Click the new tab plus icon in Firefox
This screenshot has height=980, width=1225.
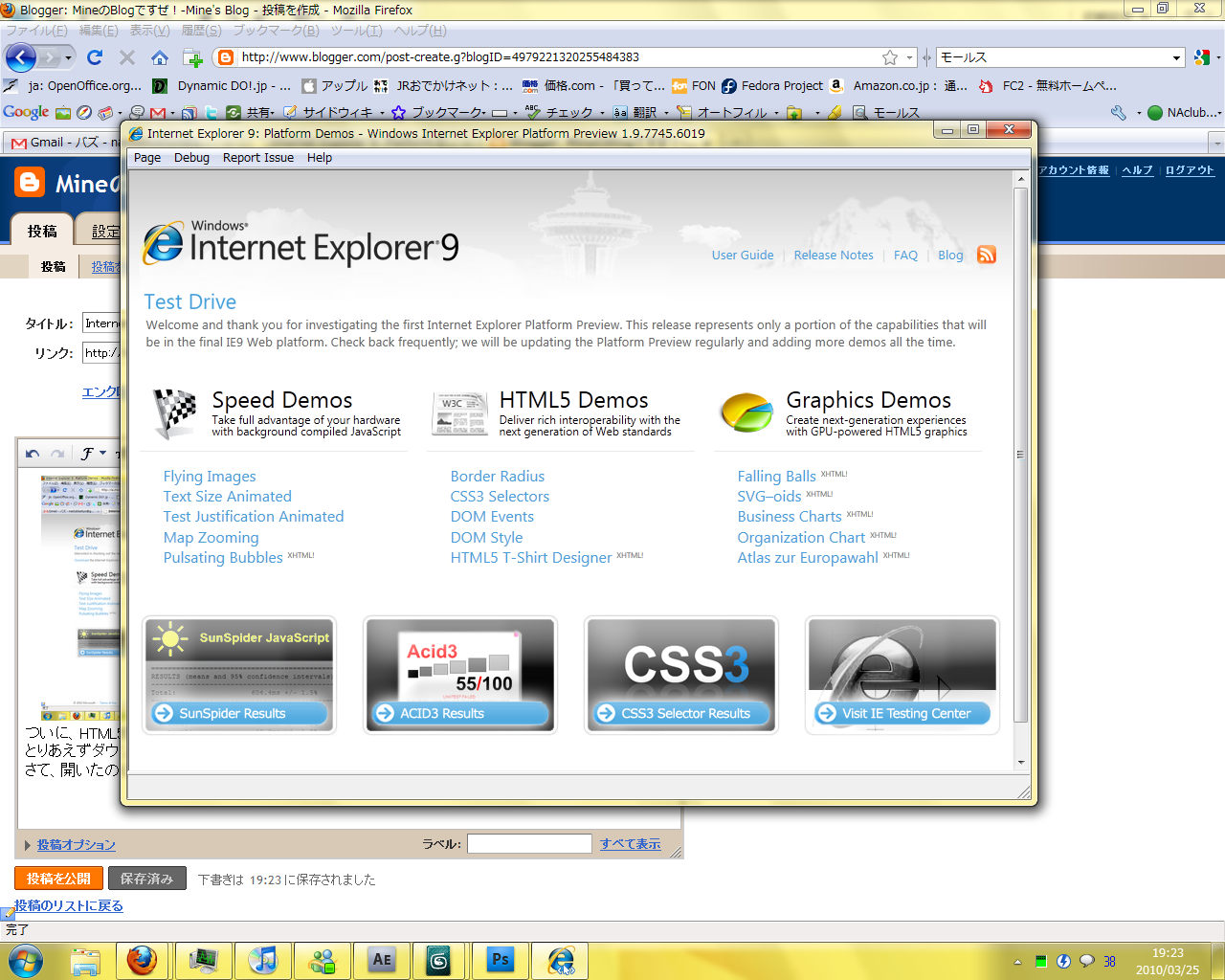coord(192,57)
